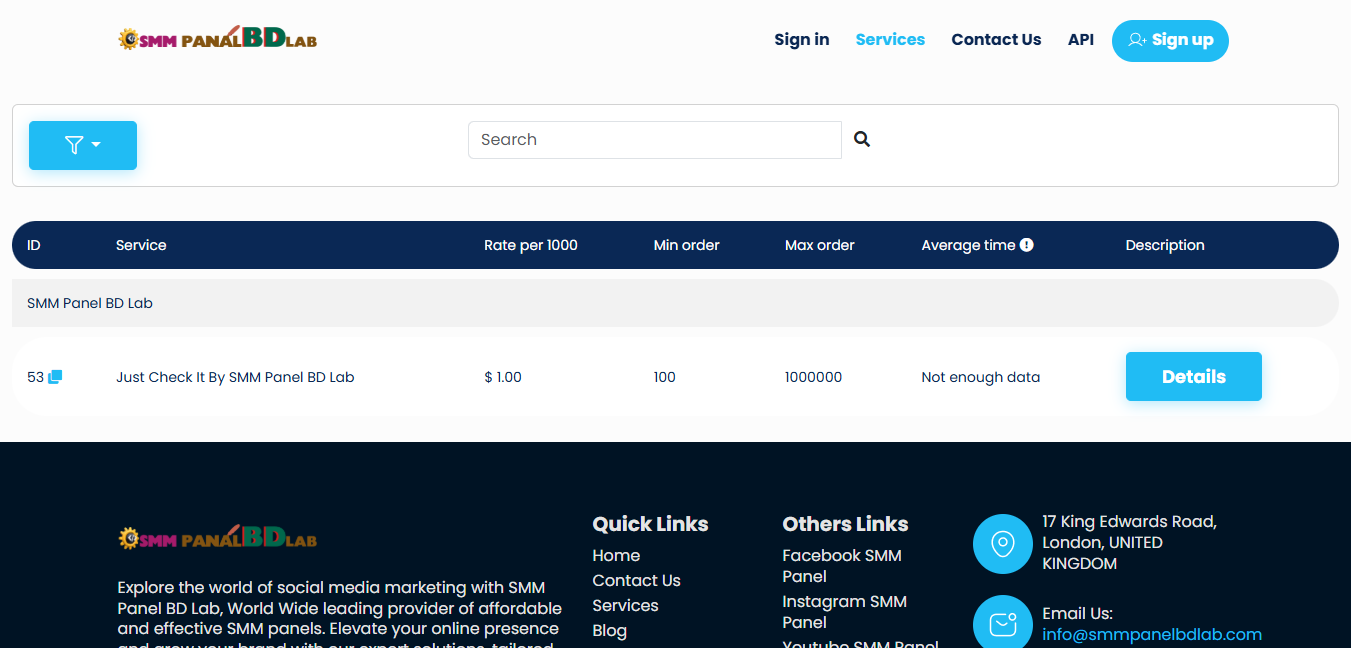Click the search magnifier icon
The image size is (1351, 648).
pyautogui.click(x=862, y=140)
